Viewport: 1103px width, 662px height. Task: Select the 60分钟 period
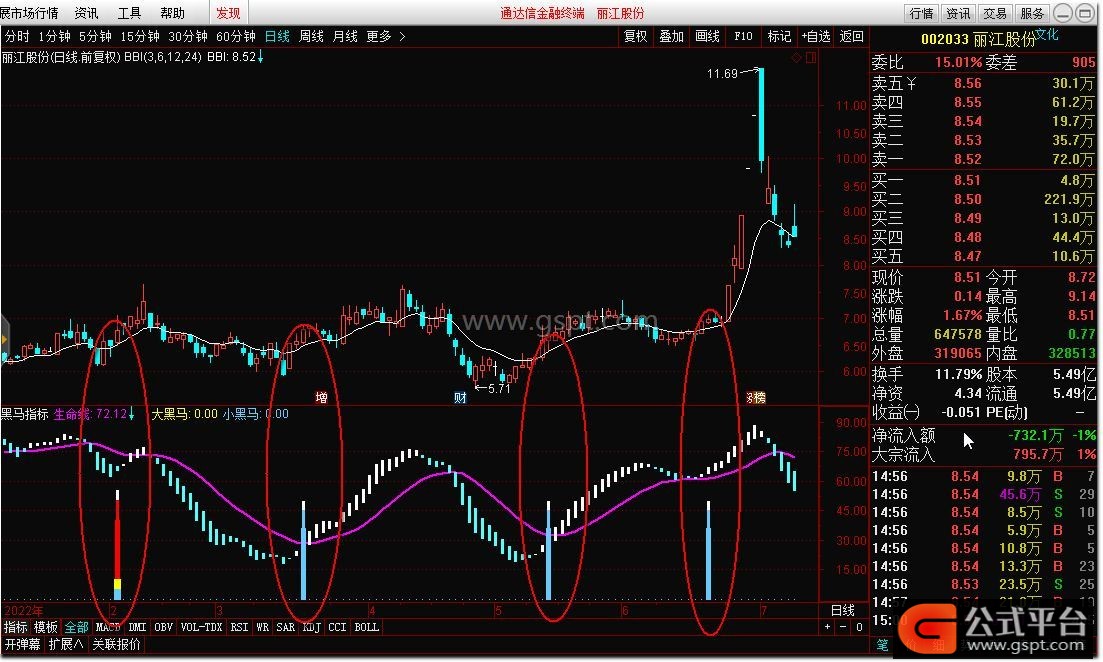tap(236, 36)
